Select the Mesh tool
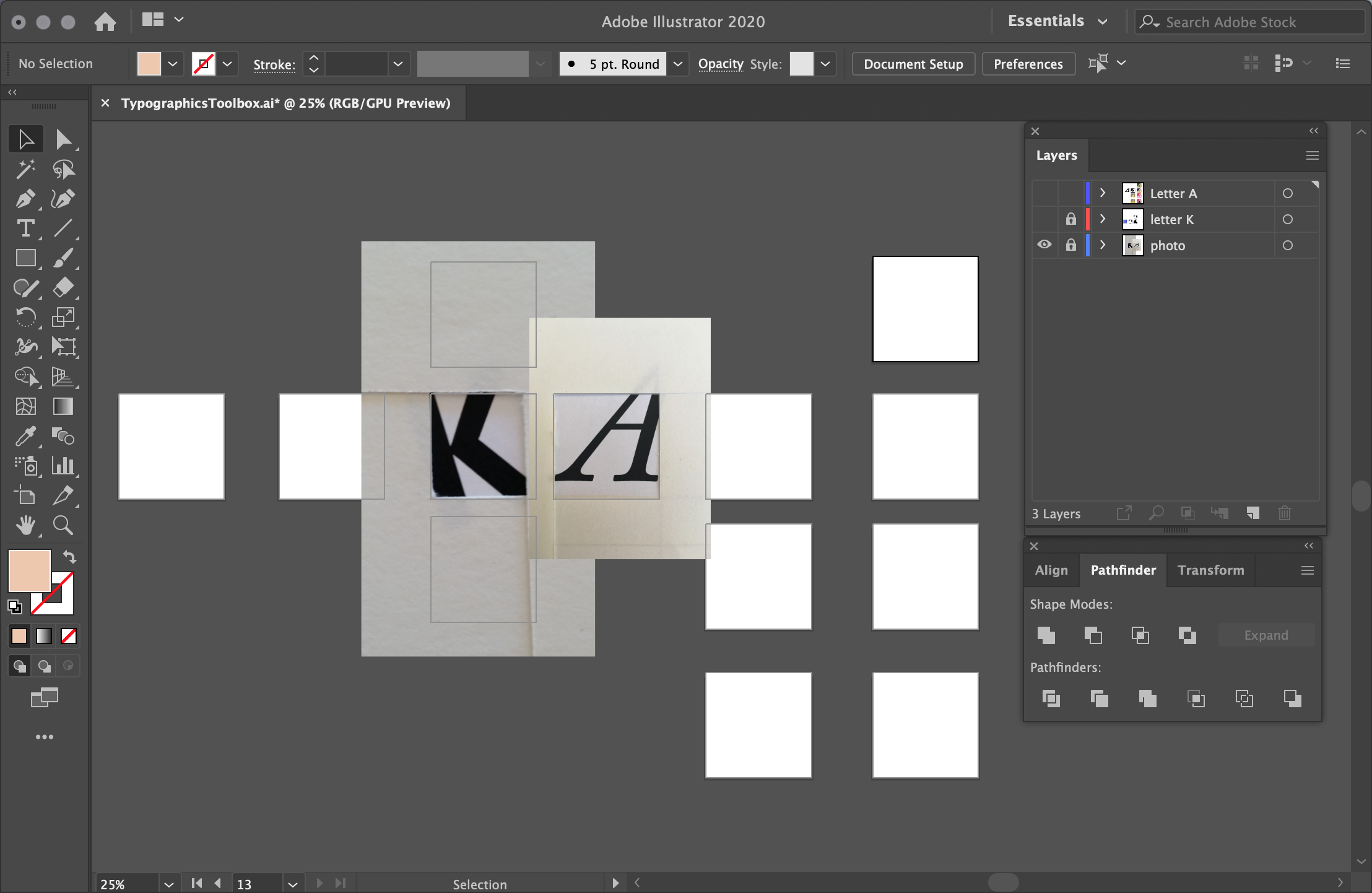 tap(26, 406)
